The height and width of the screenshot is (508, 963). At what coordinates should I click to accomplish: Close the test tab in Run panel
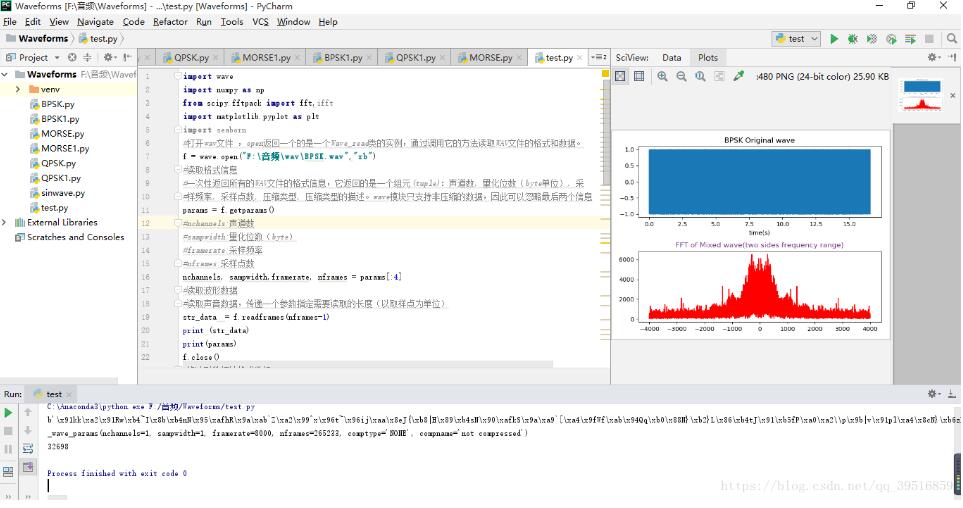(x=69, y=394)
